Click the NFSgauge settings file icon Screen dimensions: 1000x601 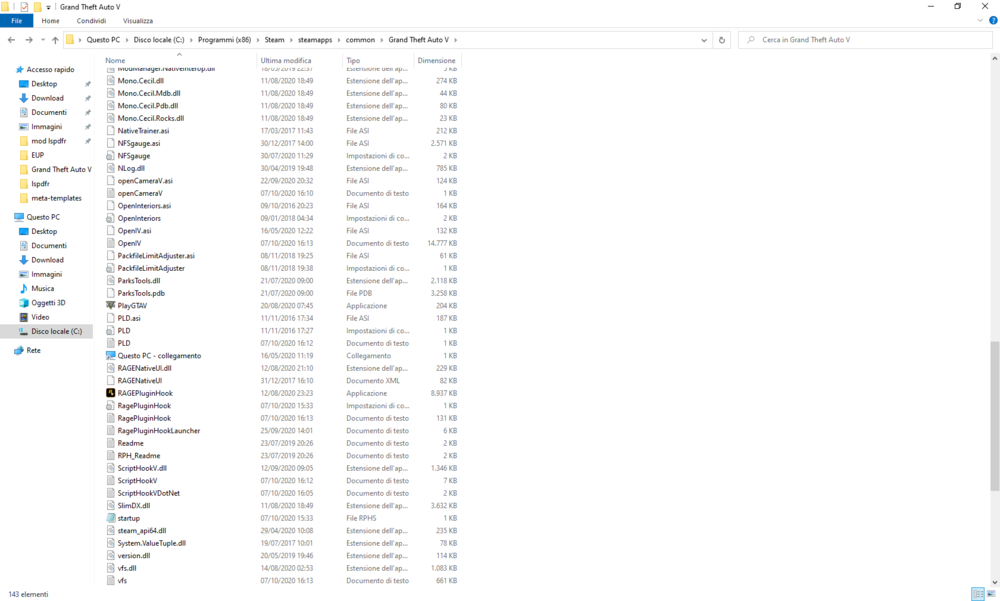pos(110,156)
